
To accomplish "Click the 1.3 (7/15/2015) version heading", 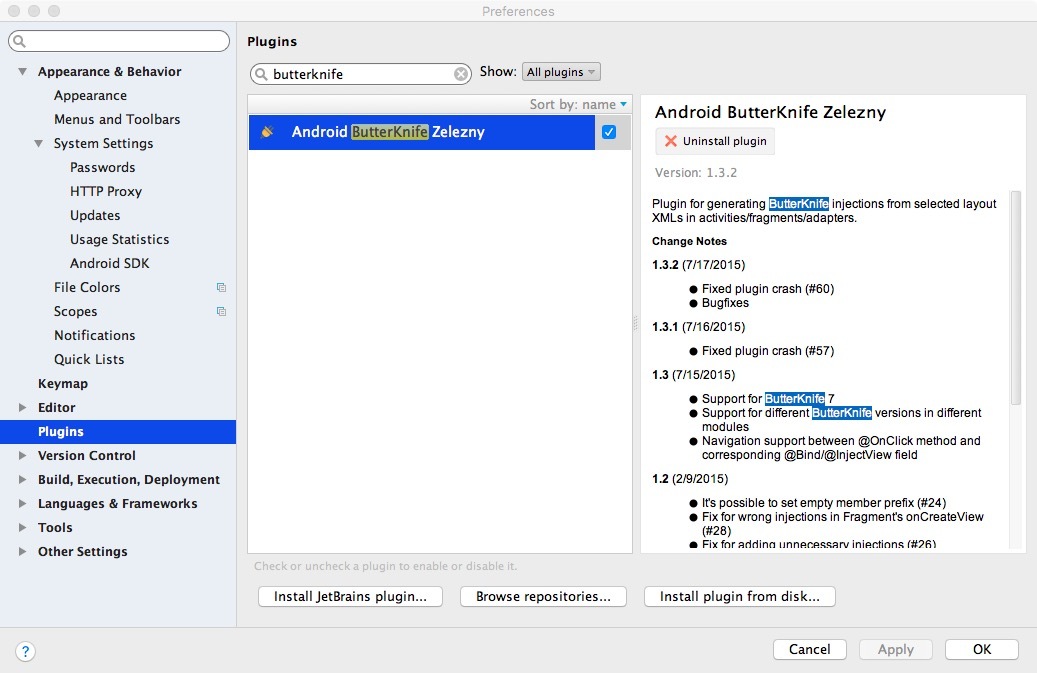I will tap(693, 375).
